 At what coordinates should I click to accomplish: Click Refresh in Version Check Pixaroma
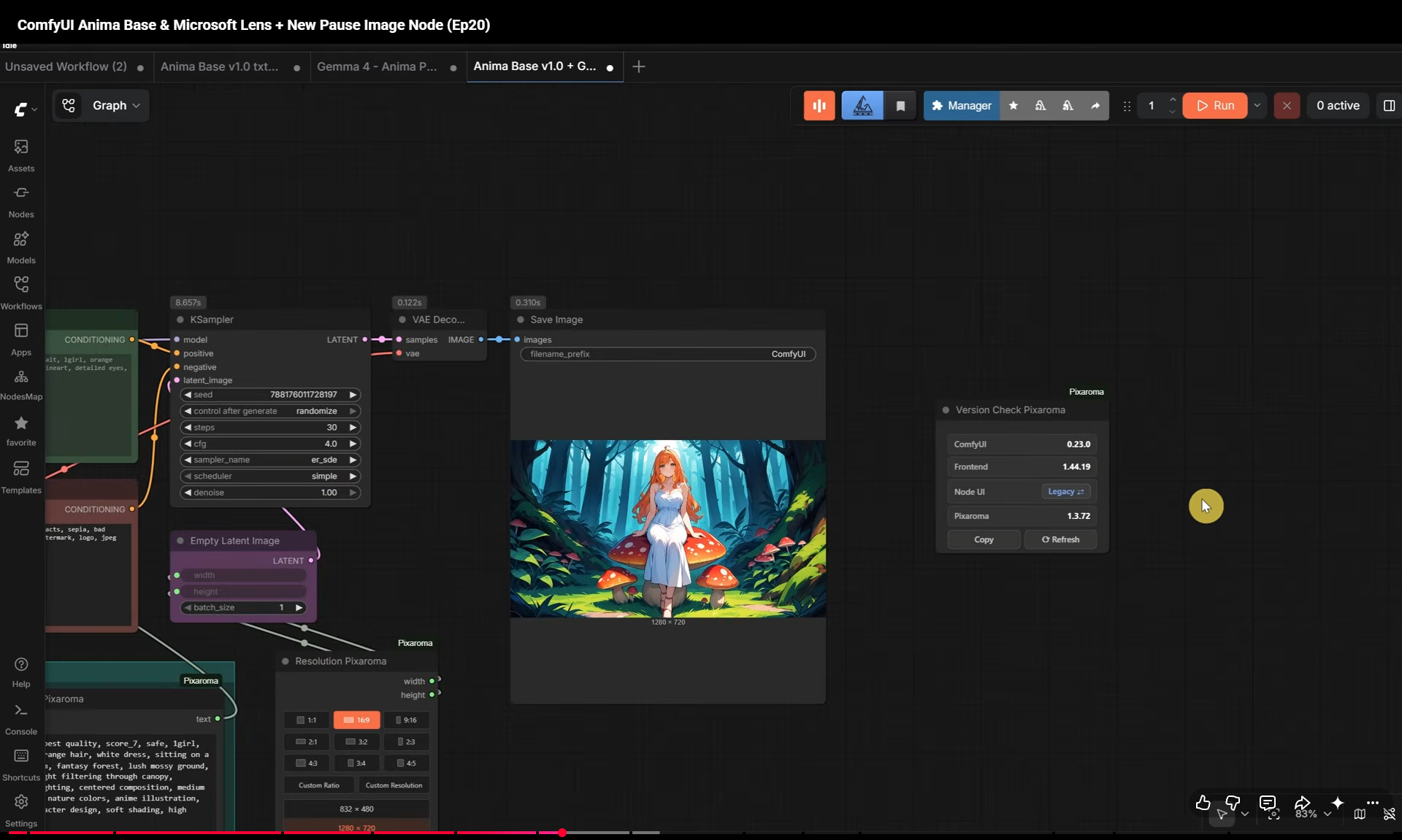click(x=1060, y=540)
